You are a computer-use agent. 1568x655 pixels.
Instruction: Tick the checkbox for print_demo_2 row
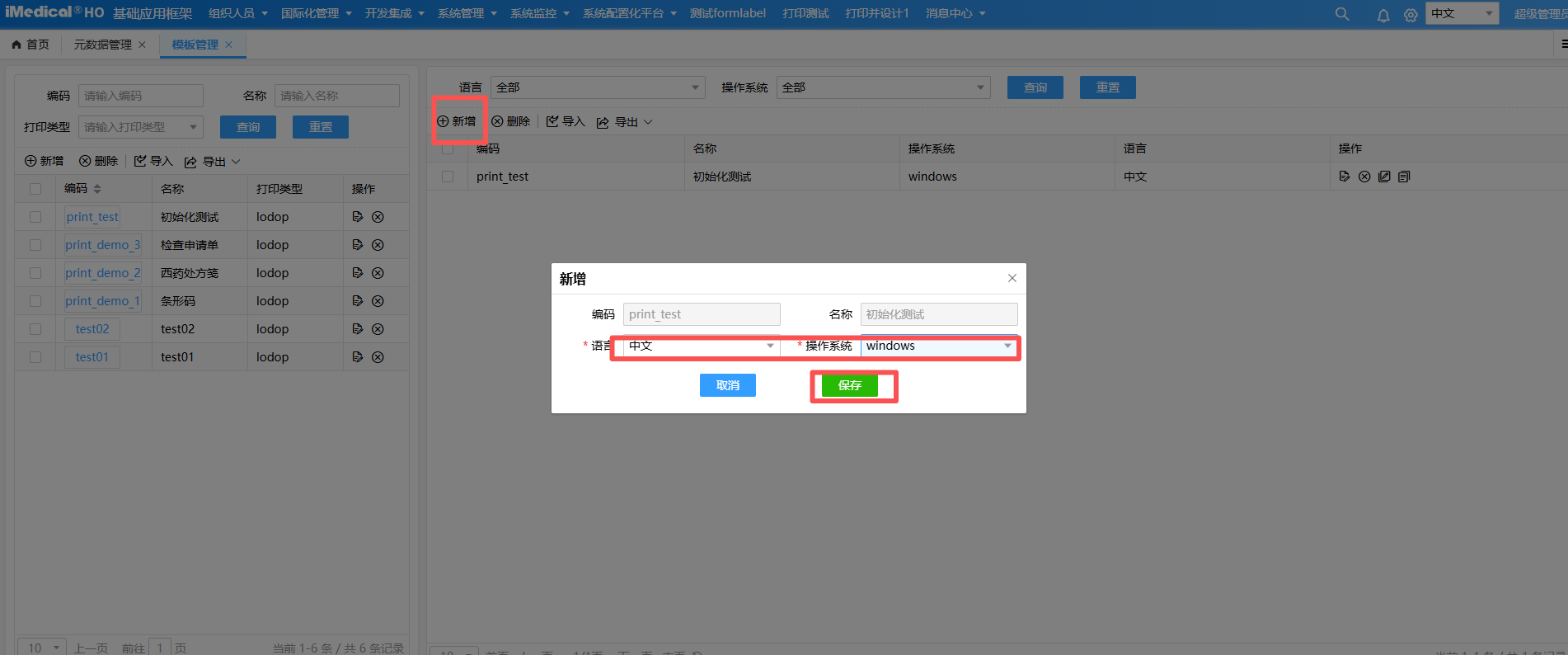[x=35, y=273]
